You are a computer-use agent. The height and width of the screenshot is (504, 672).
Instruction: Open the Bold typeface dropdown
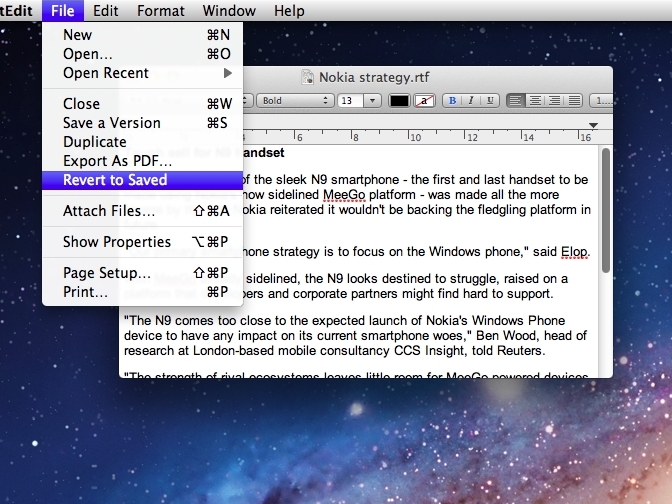(x=295, y=101)
